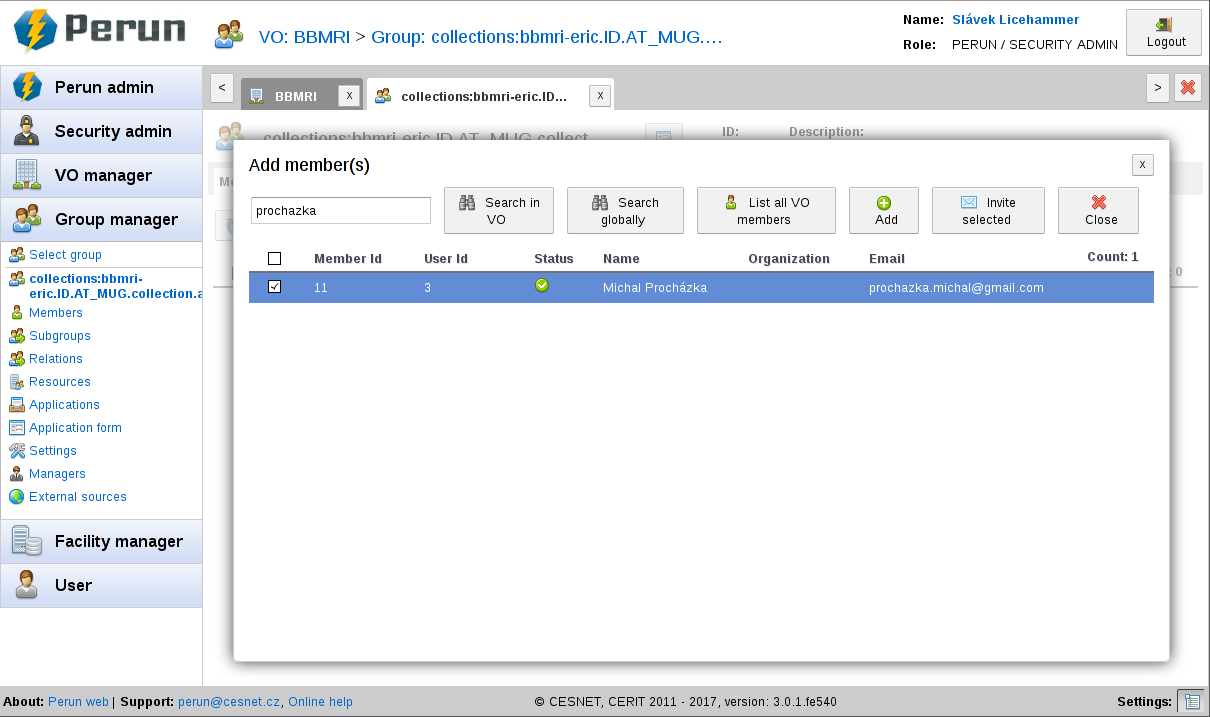Expand the Facility manager section

[101, 542]
